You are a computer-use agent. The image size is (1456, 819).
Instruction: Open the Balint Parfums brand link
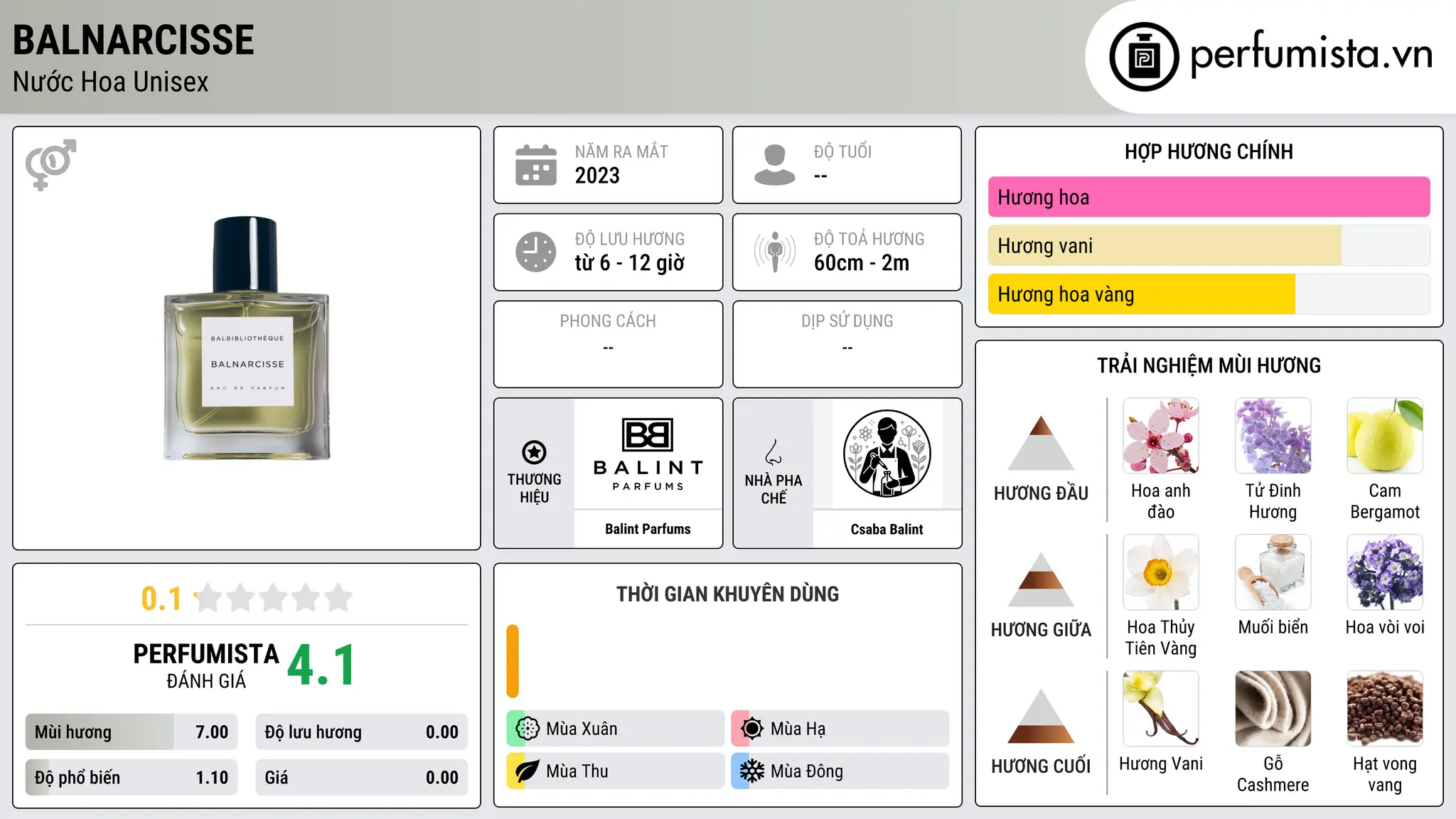648,529
